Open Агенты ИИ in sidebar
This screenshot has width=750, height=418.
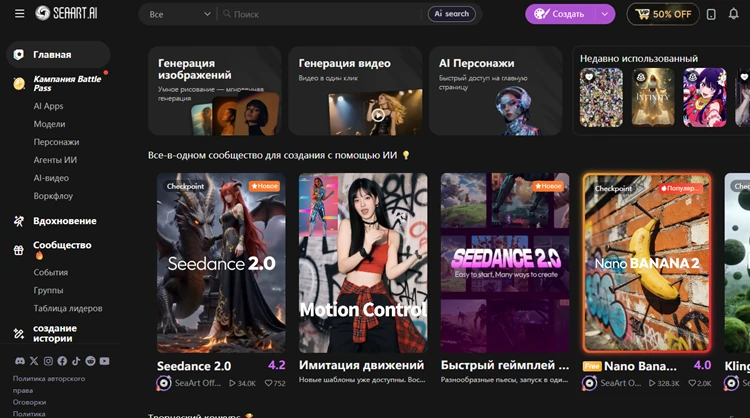point(55,160)
